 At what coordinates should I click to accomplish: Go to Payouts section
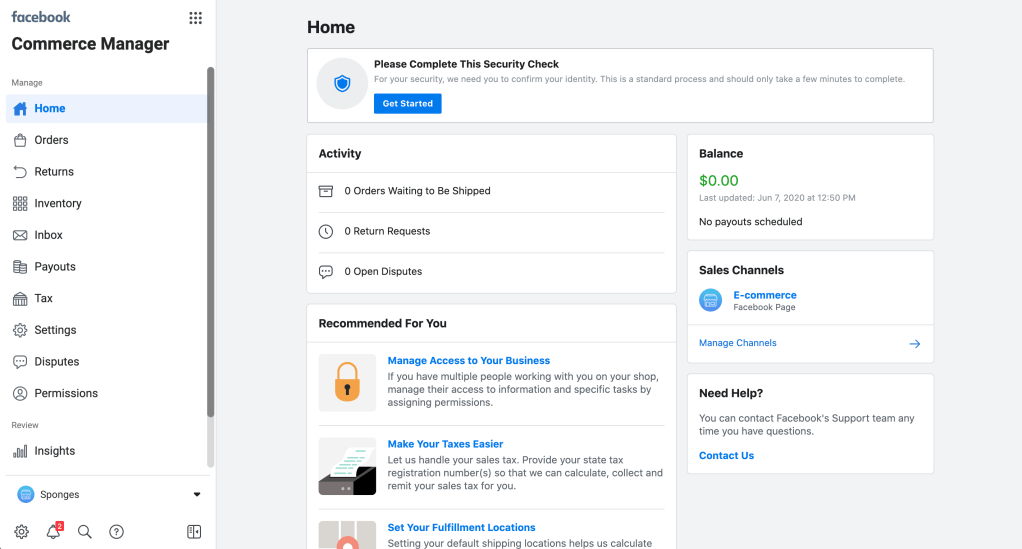point(55,267)
